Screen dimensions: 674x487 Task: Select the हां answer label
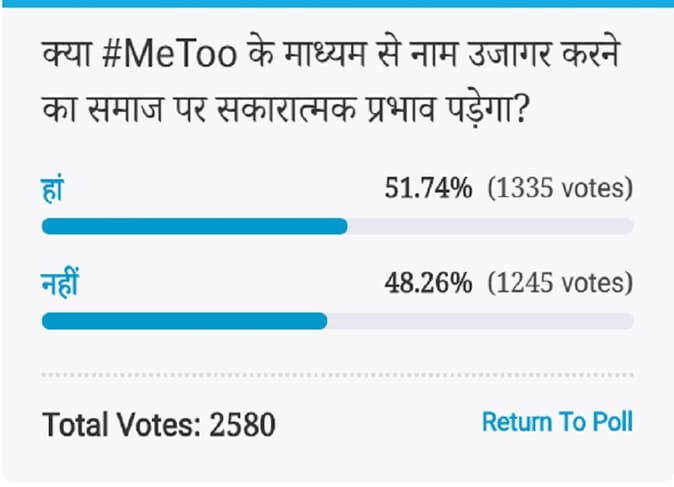[52, 188]
